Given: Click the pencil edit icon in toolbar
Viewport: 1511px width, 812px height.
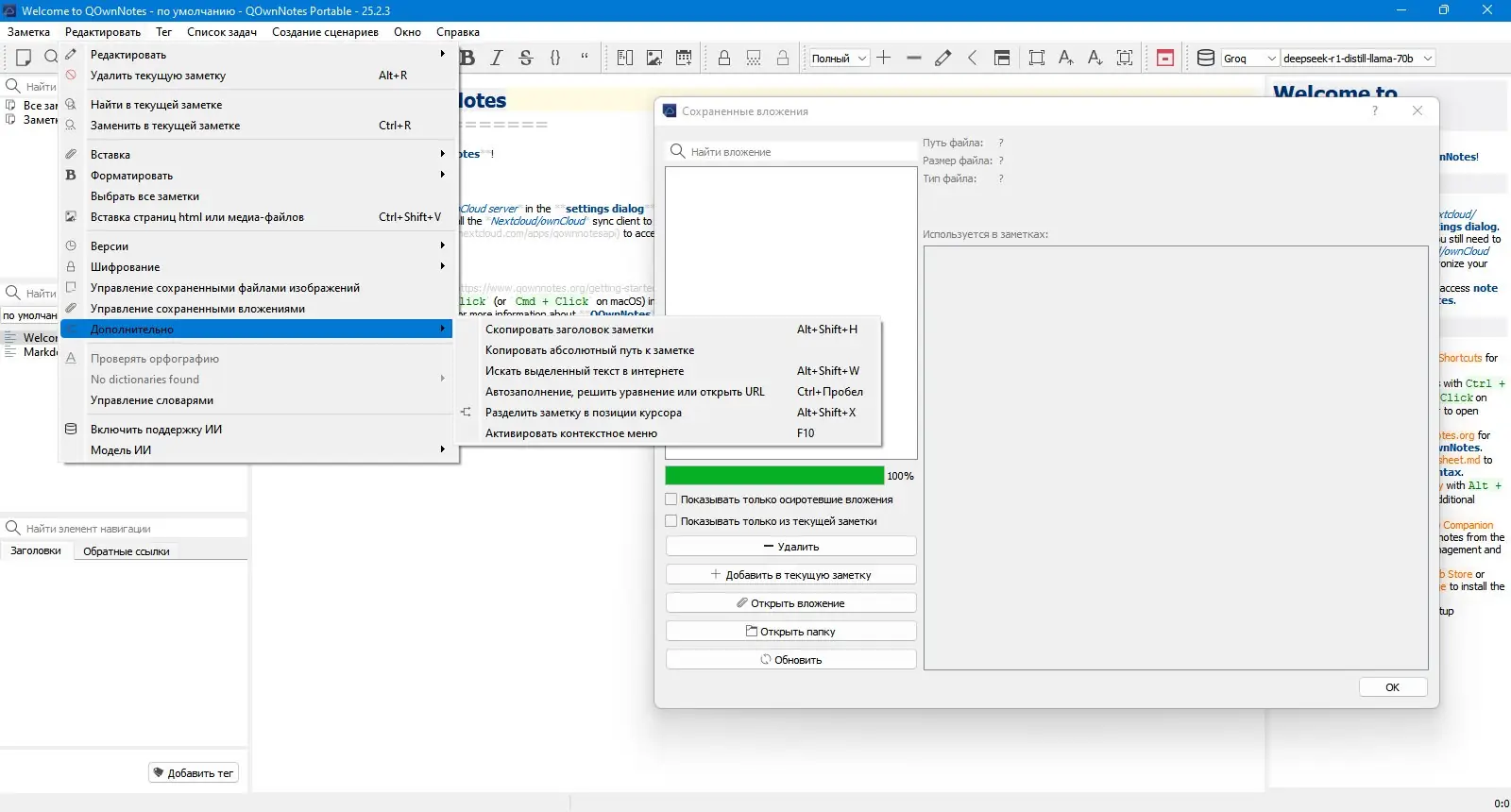Looking at the screenshot, I should pos(942,58).
